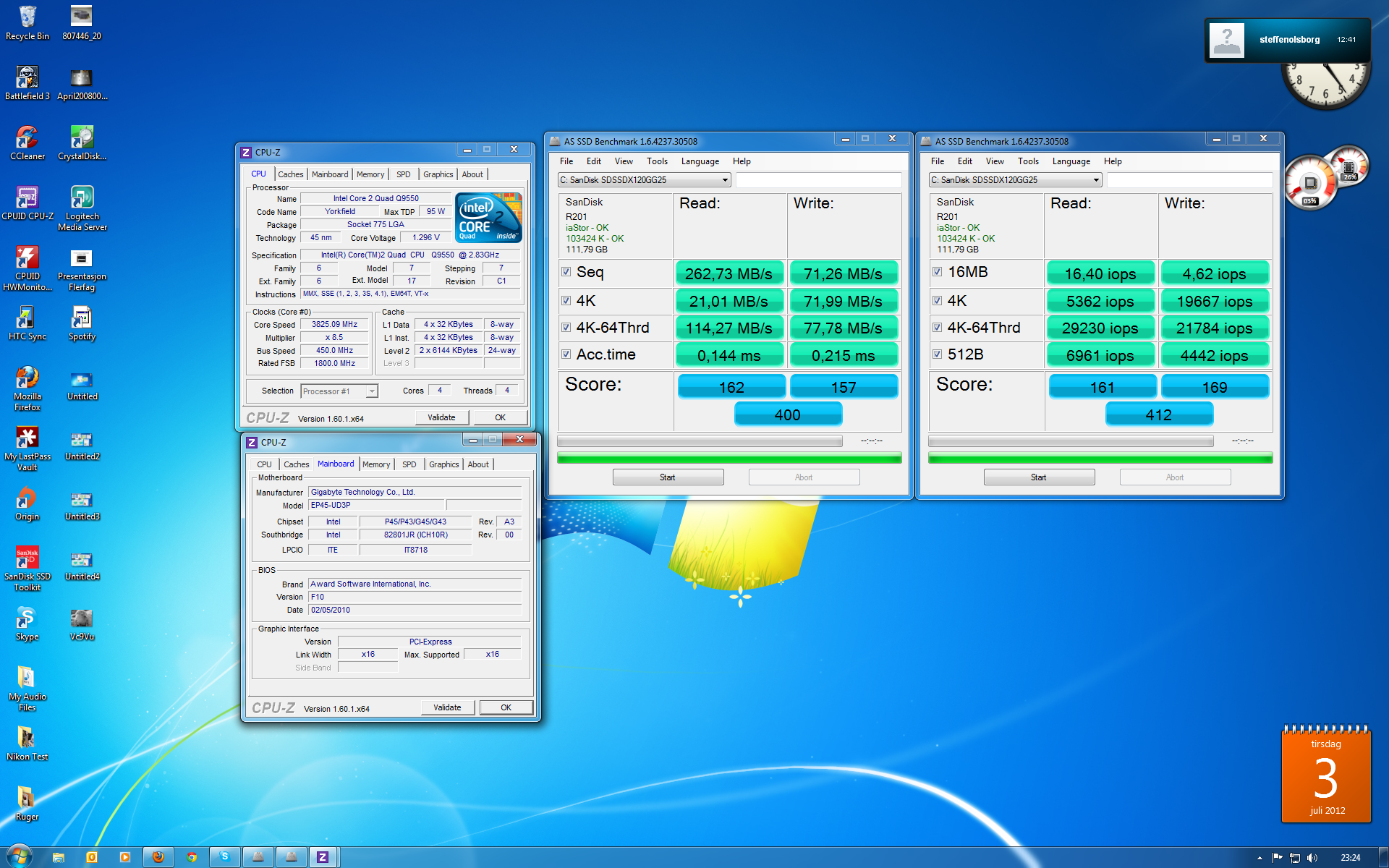
Task: Uncheck 4K in right AS SSD window
Action: [x=938, y=301]
